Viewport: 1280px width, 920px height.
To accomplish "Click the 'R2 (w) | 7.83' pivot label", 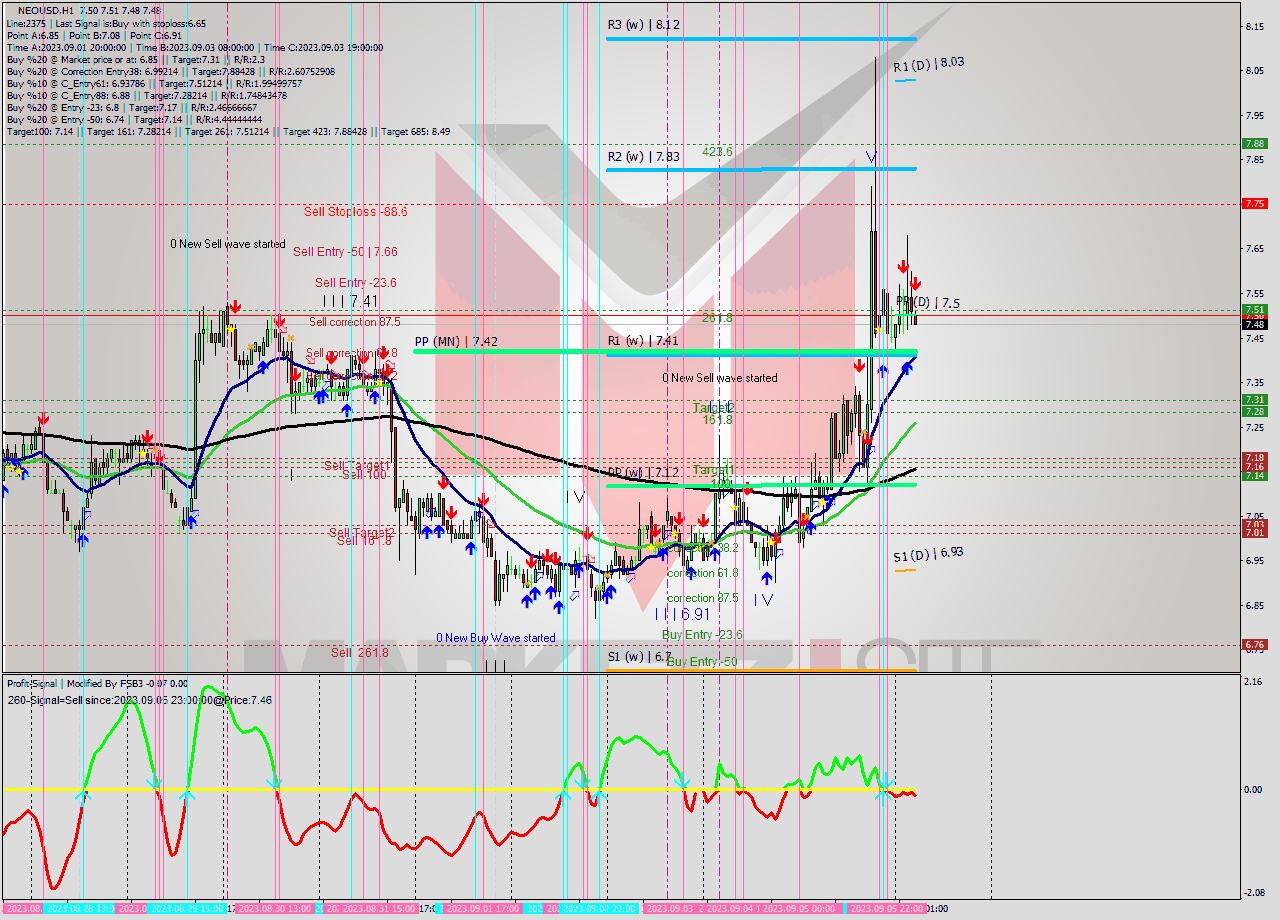I will coord(644,157).
